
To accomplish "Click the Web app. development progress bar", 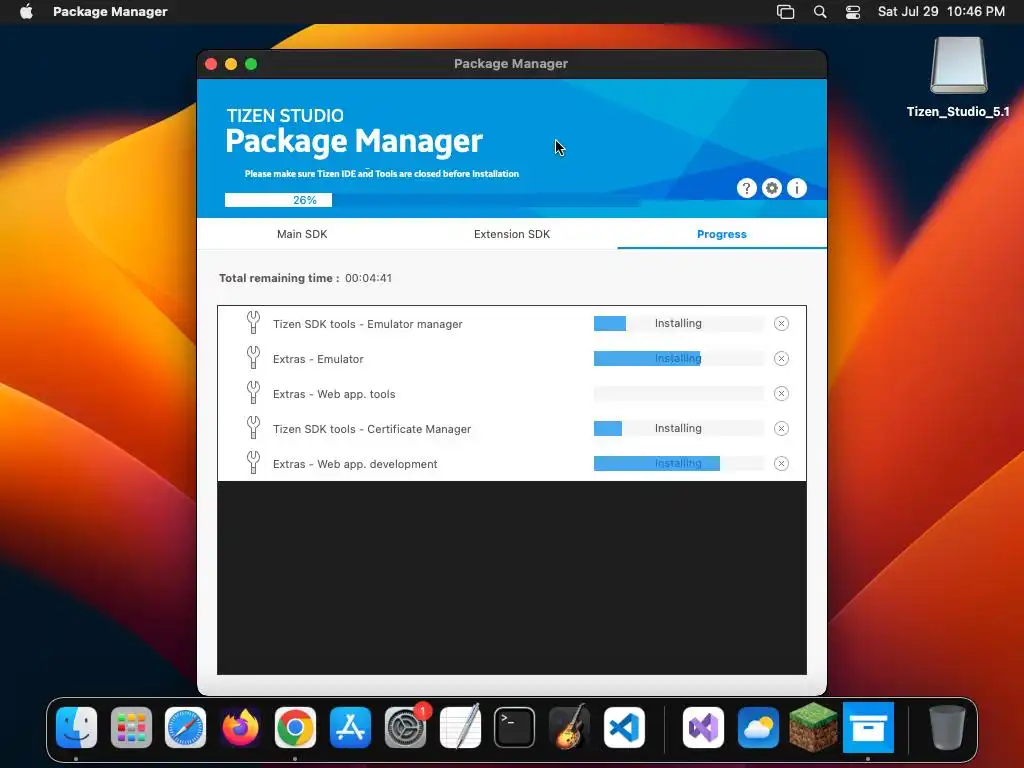I will point(679,463).
